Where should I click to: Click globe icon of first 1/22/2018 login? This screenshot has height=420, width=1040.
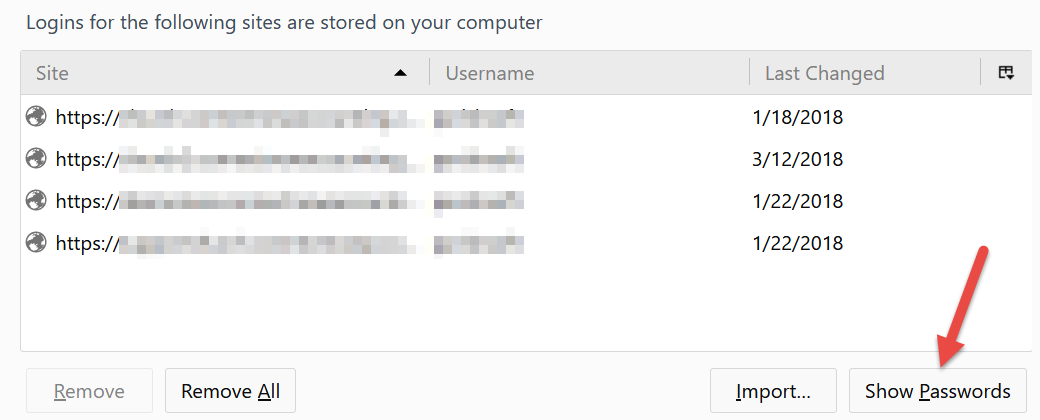tap(36, 200)
